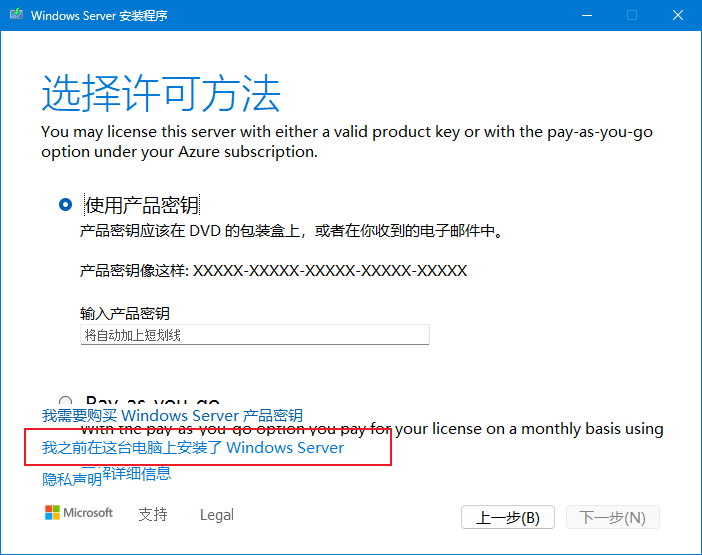Image resolution: width=702 pixels, height=555 pixels.
Task: Click 我之前在这台电脑上安装了 Windows Server link
Action: point(193,448)
